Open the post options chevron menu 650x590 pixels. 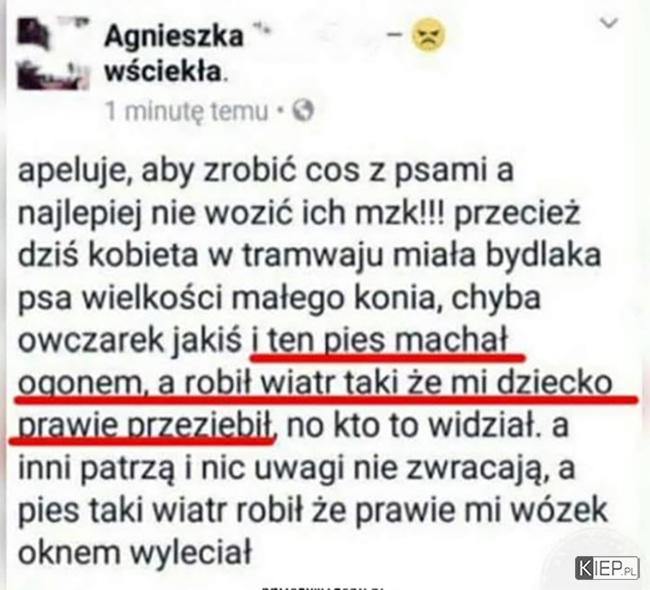[609, 22]
